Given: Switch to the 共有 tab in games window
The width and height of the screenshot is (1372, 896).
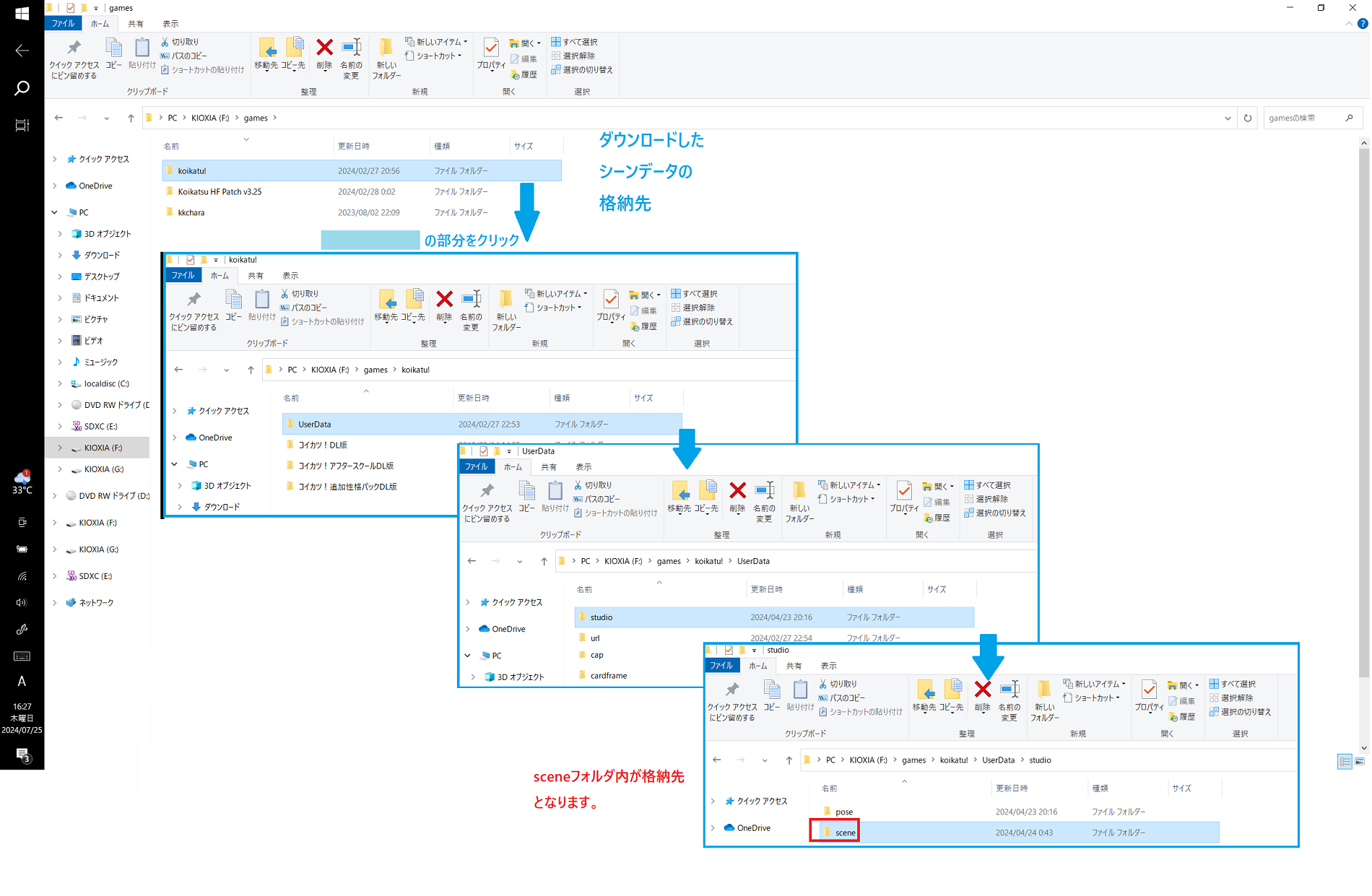Looking at the screenshot, I should [136, 24].
